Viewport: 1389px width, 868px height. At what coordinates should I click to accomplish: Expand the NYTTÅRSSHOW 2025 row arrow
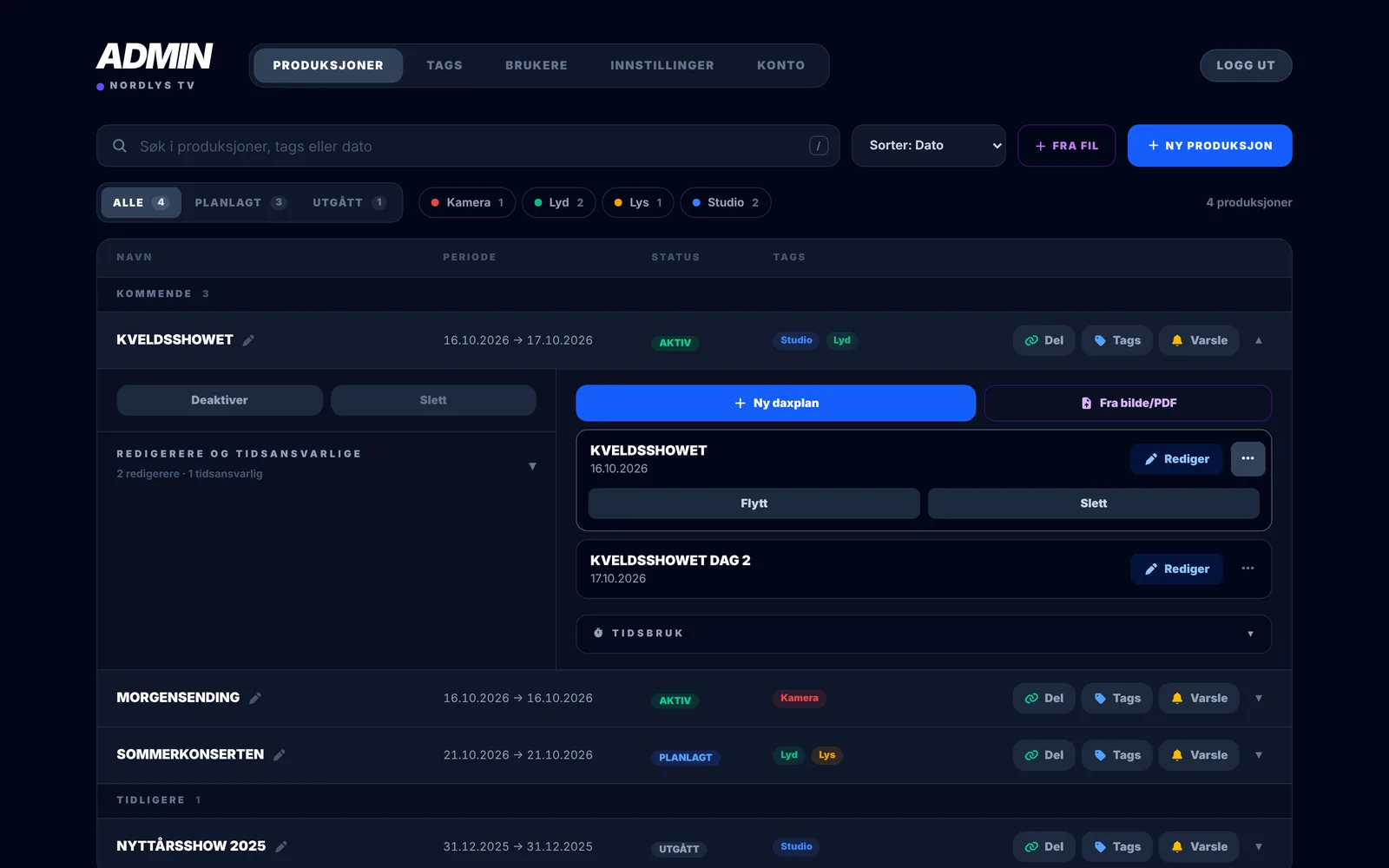1259,846
